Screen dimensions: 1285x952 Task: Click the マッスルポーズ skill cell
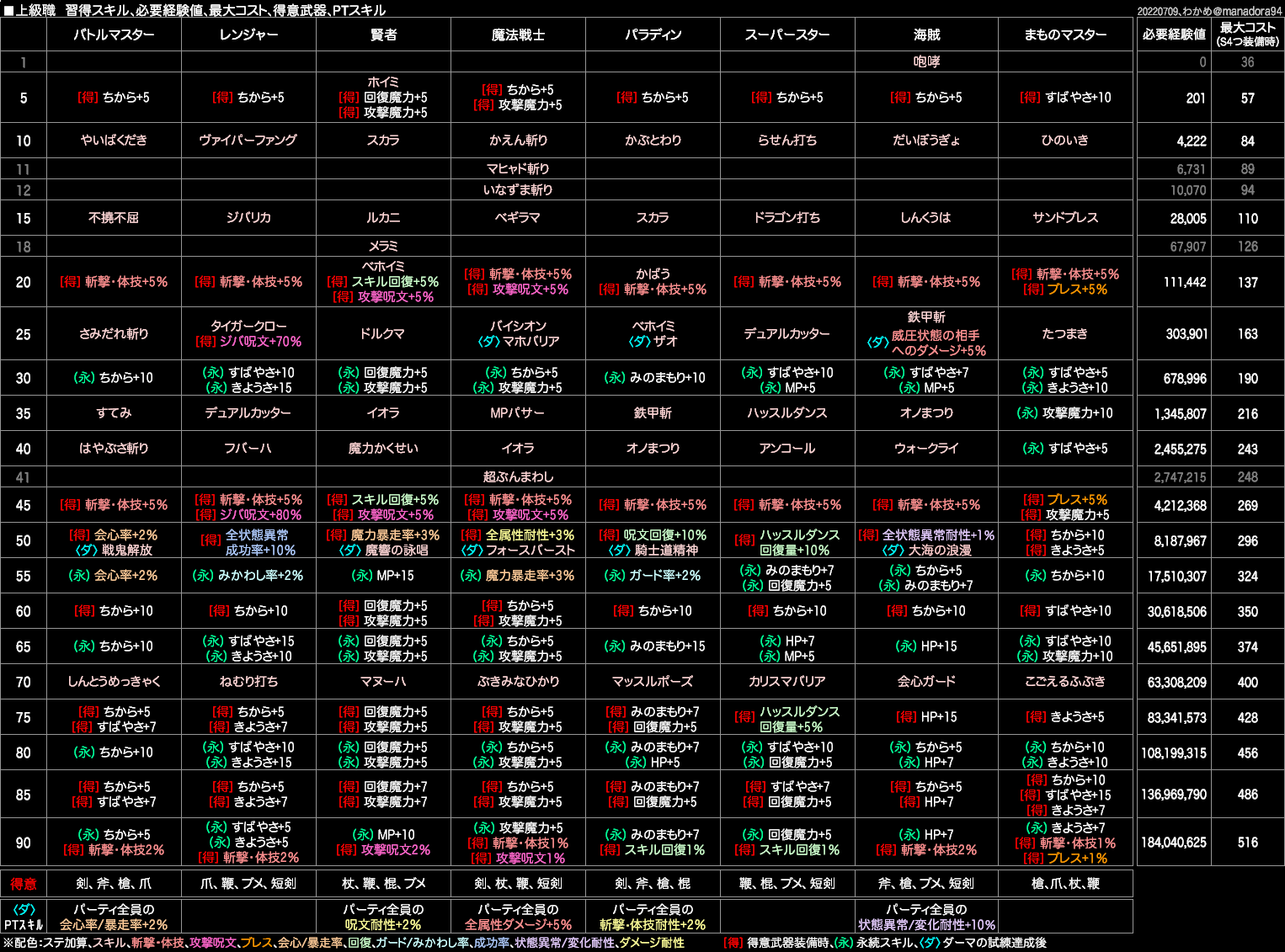click(x=653, y=682)
